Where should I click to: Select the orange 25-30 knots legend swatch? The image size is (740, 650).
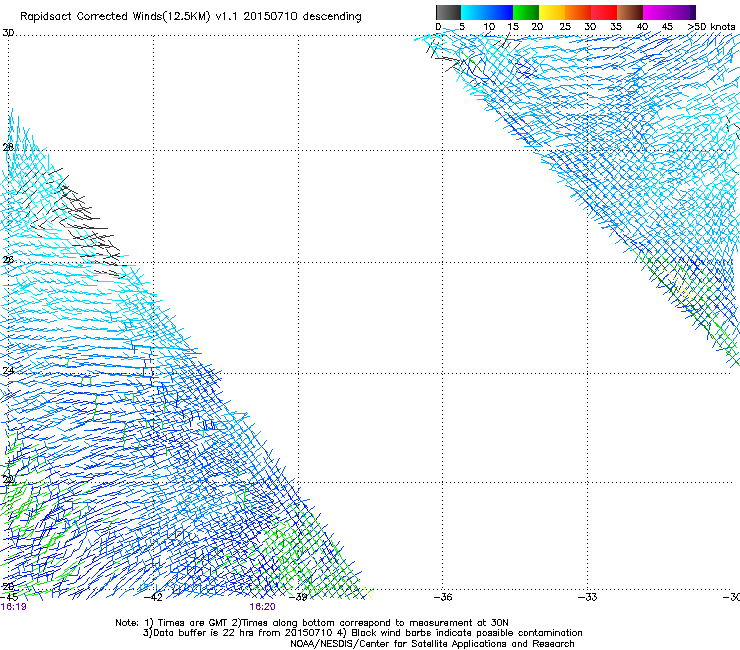click(578, 12)
